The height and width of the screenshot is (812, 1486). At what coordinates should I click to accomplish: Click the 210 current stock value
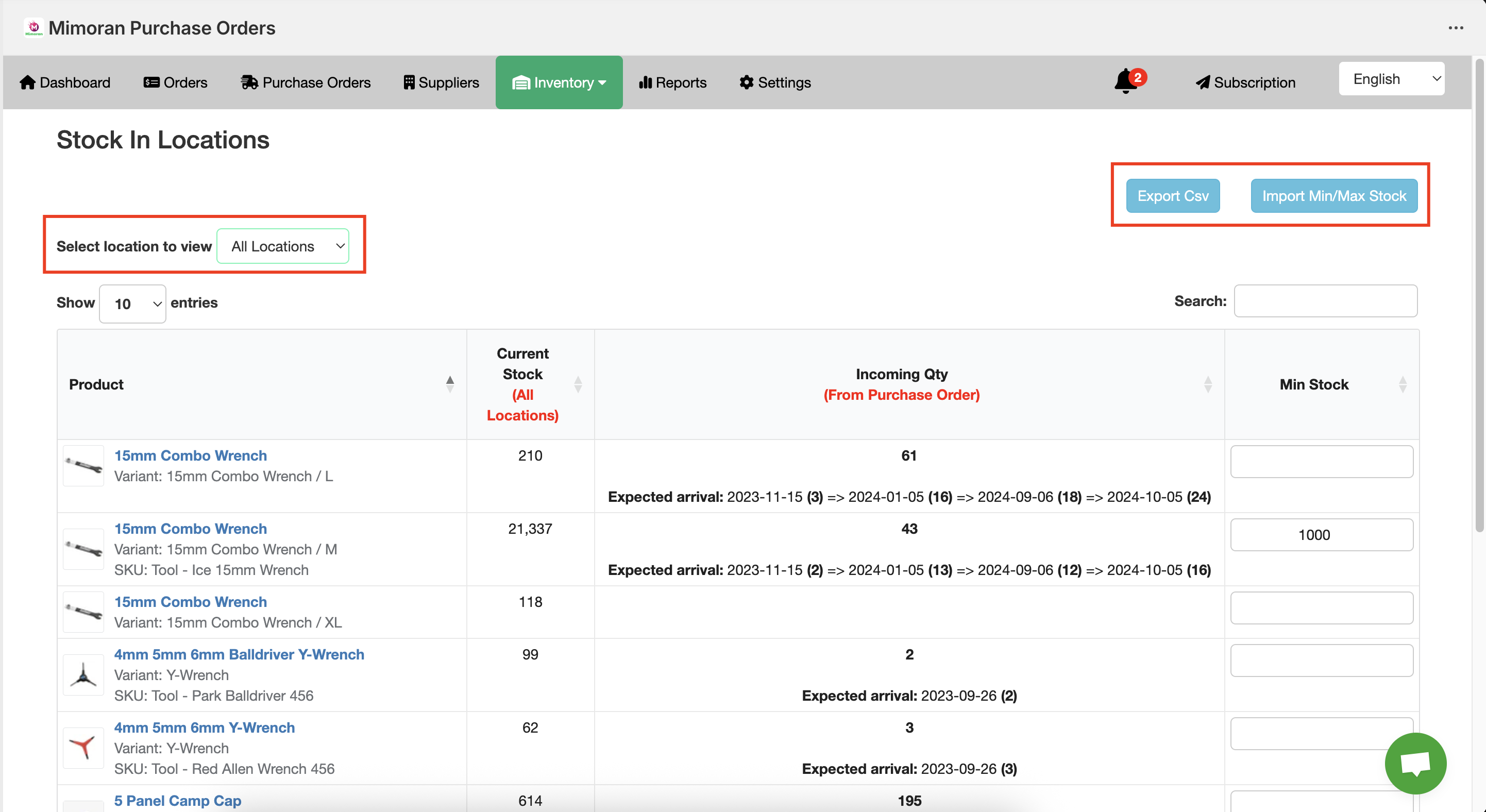[x=530, y=455]
